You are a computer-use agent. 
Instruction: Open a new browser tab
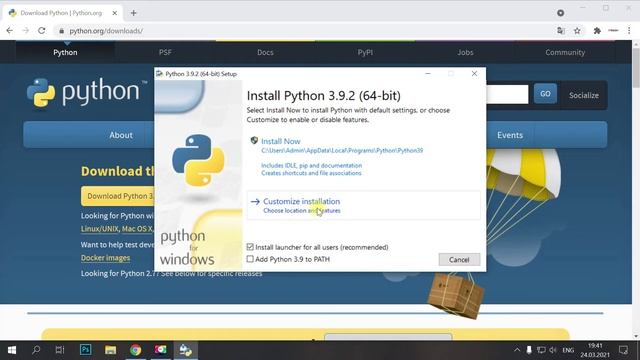[133, 13]
